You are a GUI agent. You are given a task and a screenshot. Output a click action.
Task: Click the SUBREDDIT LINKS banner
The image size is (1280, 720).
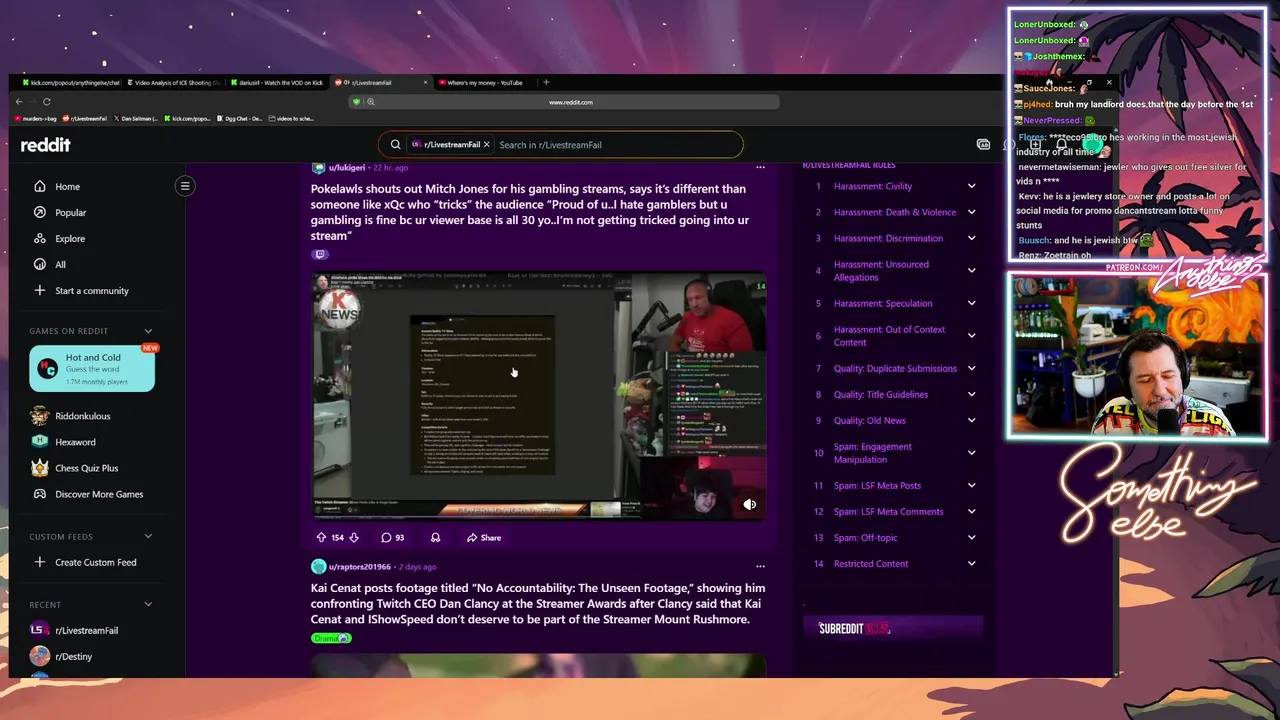coord(893,628)
